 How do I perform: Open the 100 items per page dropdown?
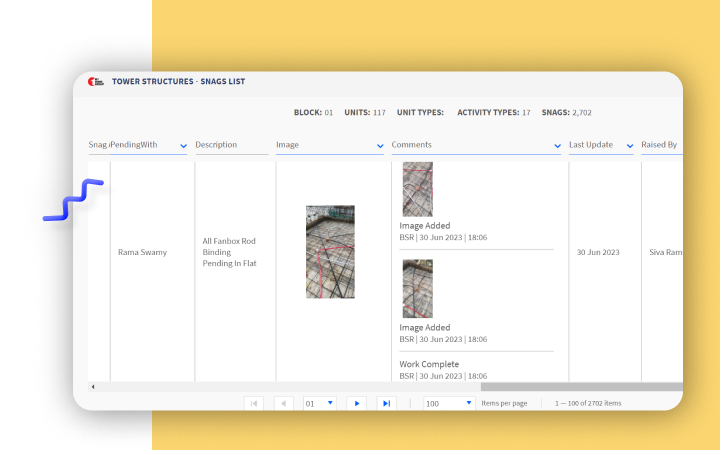pyautogui.click(x=469, y=403)
